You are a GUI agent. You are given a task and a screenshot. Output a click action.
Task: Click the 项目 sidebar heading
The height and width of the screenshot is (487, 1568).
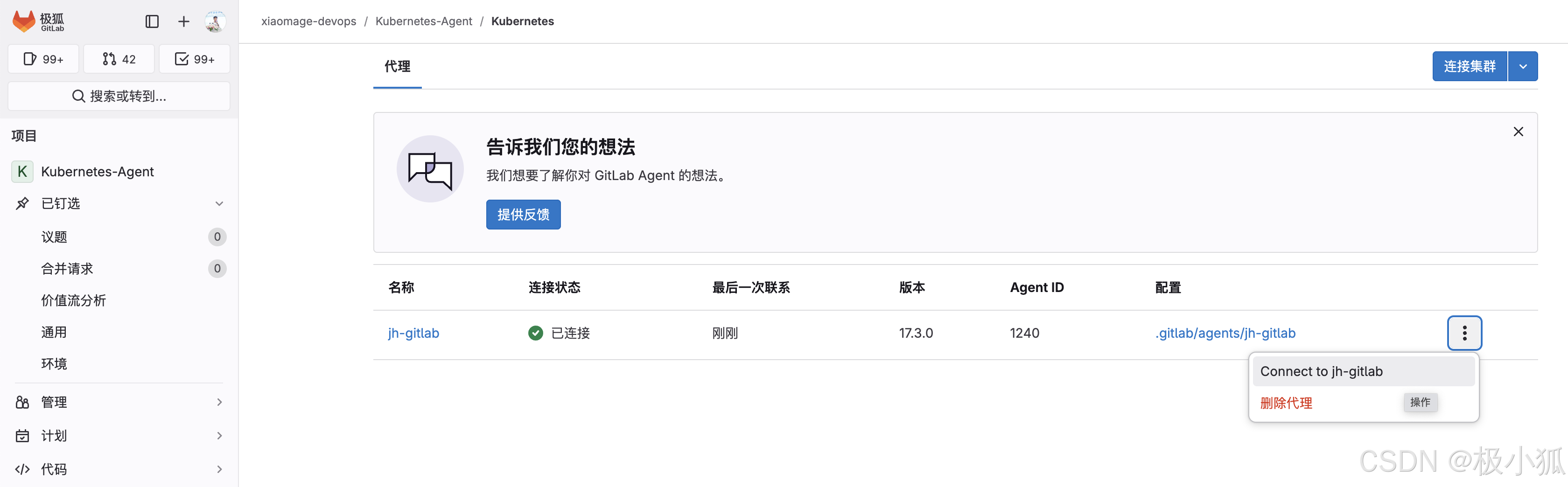click(24, 136)
